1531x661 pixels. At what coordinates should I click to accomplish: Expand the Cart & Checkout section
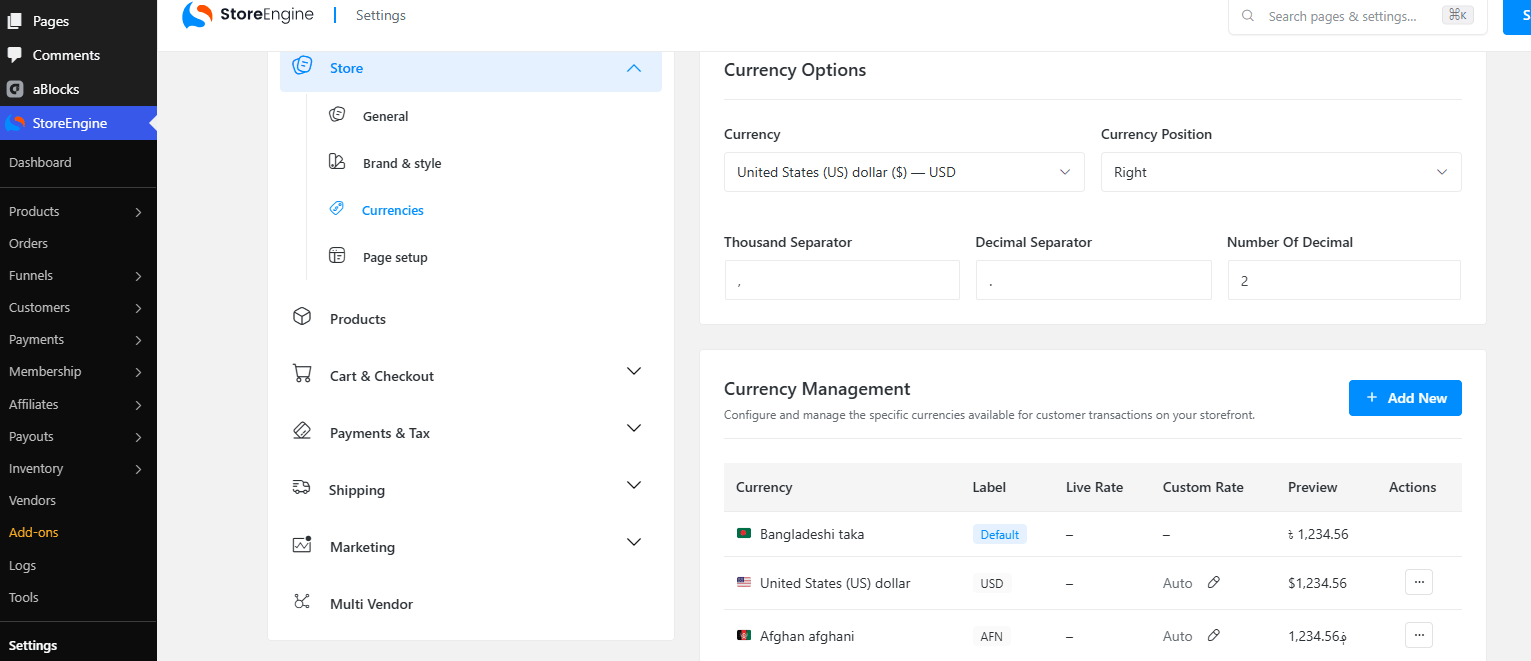[x=633, y=371]
